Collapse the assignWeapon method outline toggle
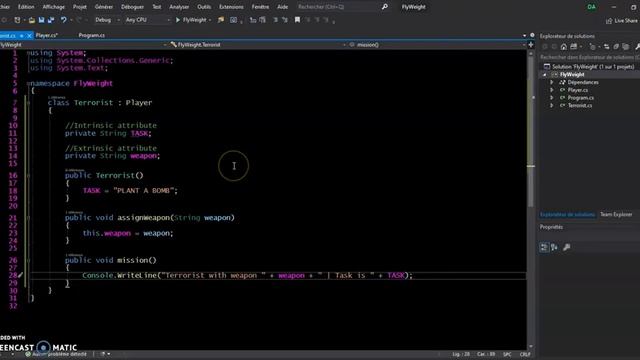The width and height of the screenshot is (640, 360). click(x=28, y=218)
